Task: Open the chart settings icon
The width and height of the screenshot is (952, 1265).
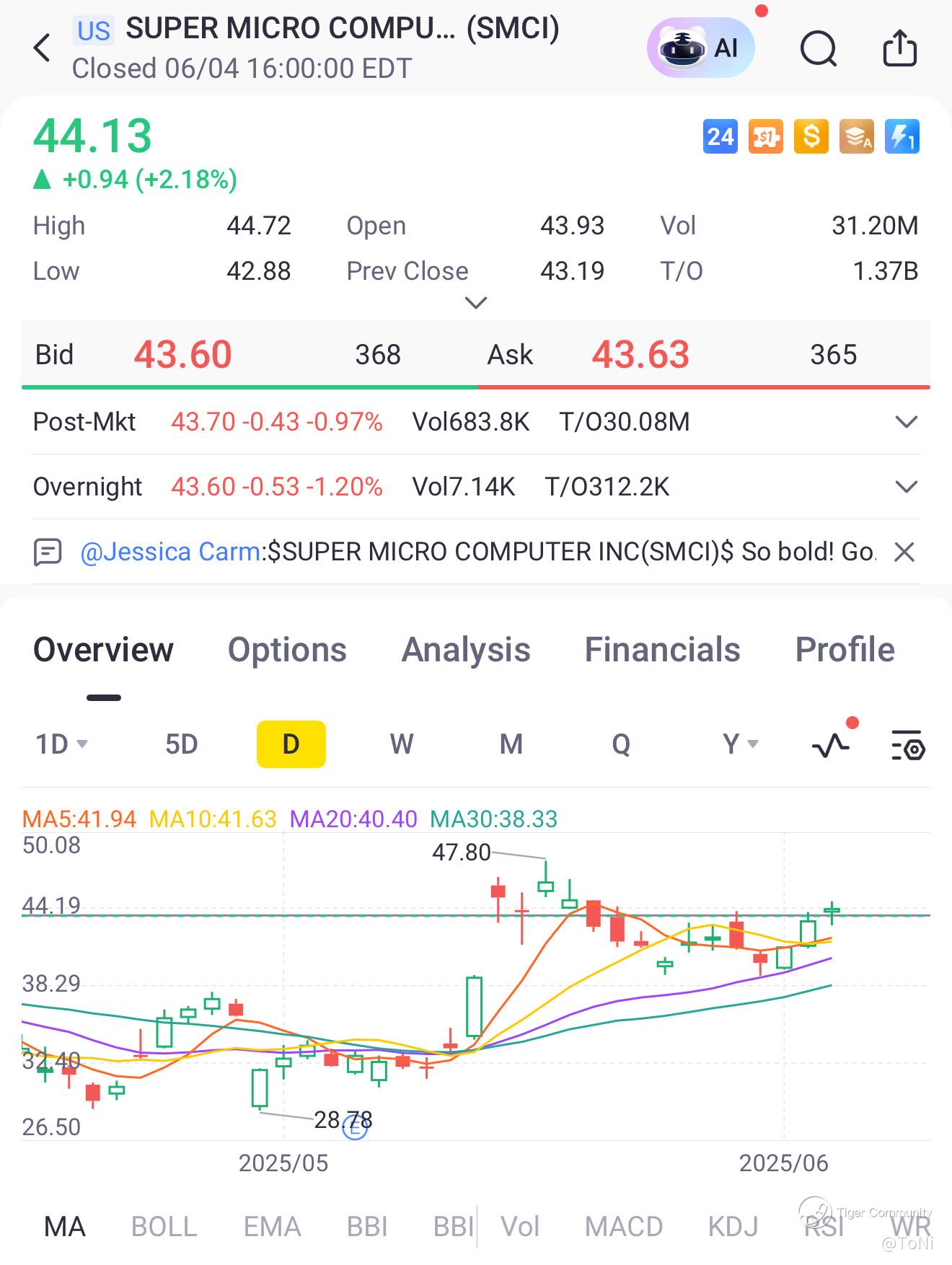Action: (908, 744)
